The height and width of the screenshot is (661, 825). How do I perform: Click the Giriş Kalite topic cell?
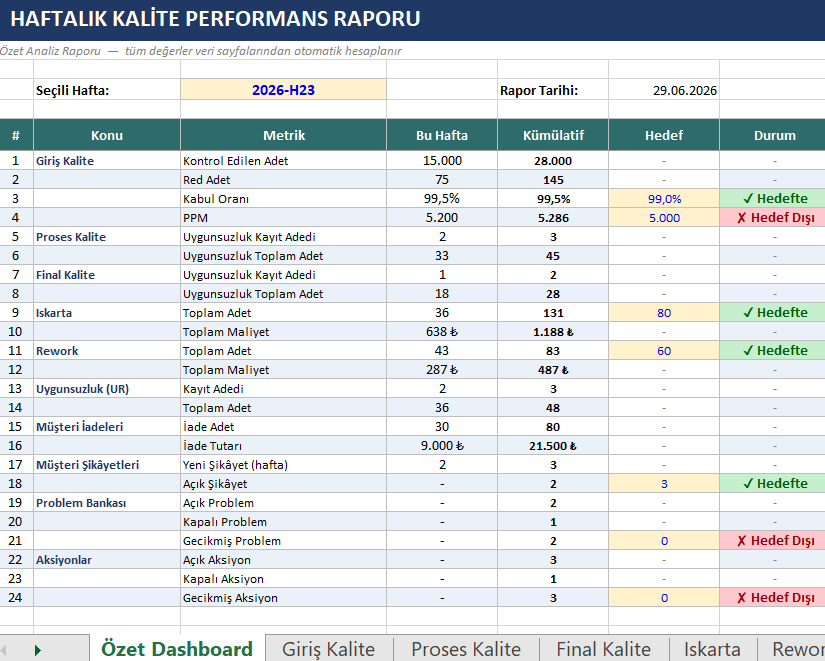click(x=107, y=161)
